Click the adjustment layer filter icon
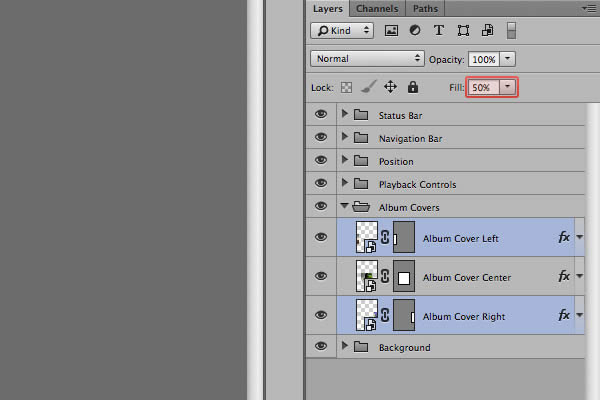The image size is (600, 400). (415, 31)
